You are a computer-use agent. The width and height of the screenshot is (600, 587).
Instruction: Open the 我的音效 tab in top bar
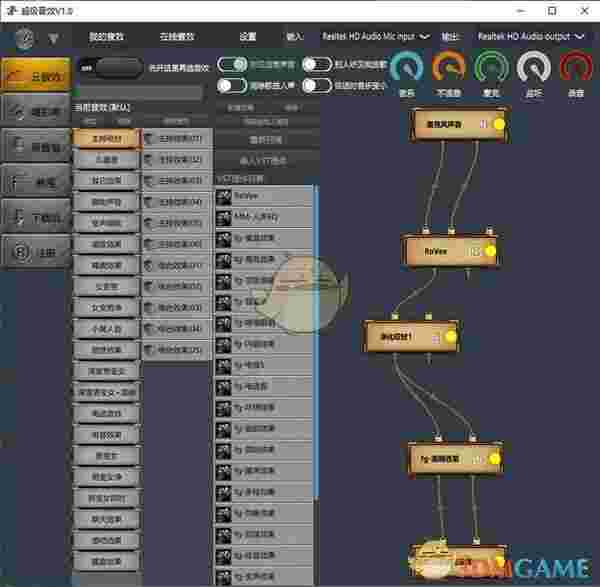click(x=106, y=37)
